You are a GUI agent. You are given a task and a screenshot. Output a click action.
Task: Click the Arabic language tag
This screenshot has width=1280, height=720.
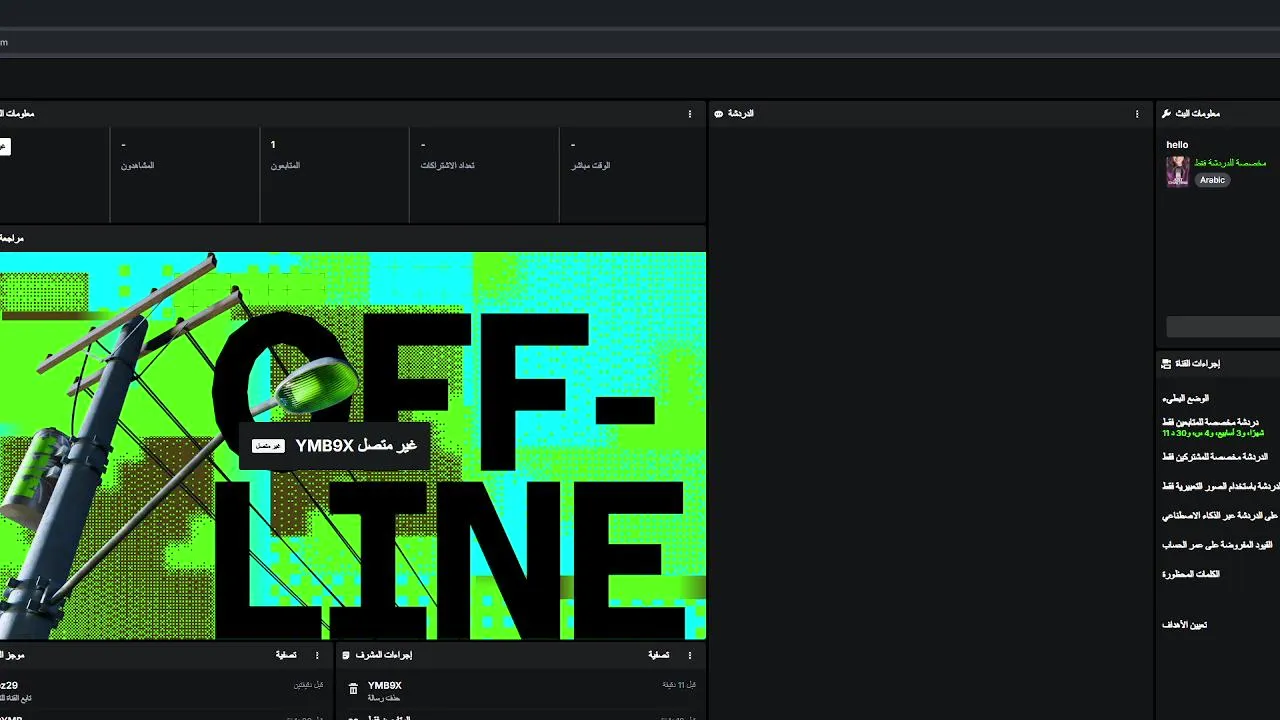(1212, 180)
